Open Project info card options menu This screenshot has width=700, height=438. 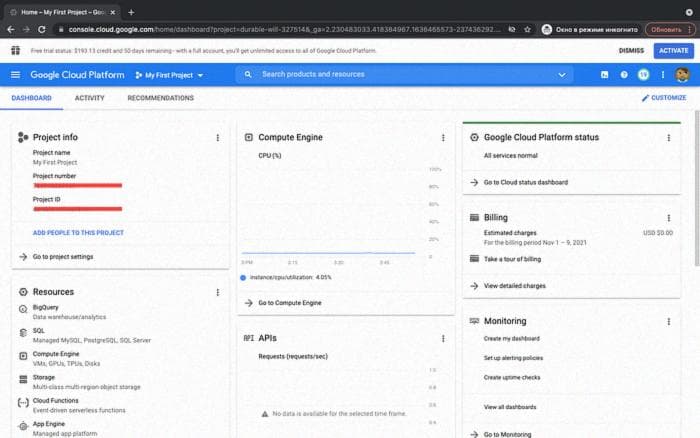click(217, 138)
